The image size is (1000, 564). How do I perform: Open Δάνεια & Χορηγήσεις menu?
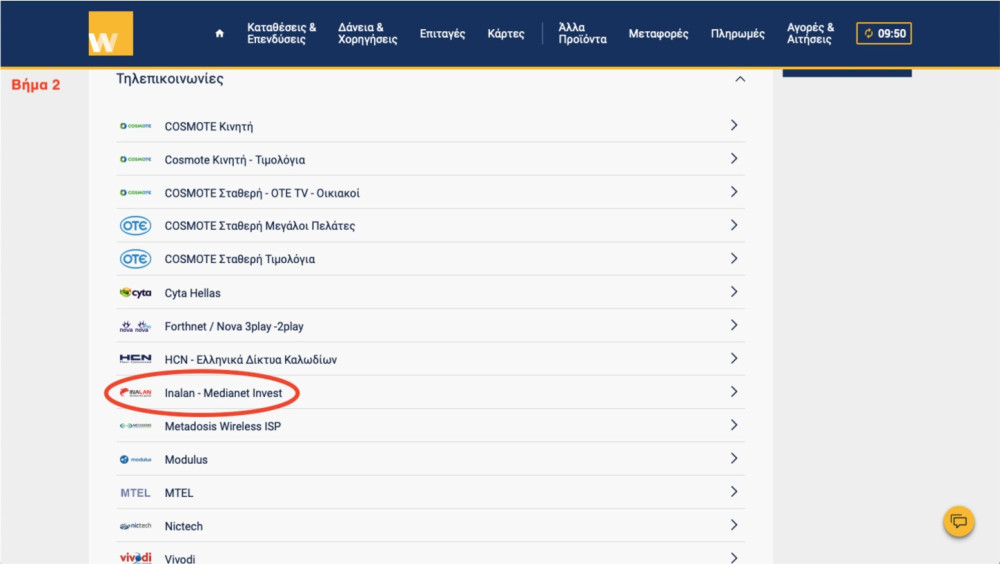tap(367, 33)
